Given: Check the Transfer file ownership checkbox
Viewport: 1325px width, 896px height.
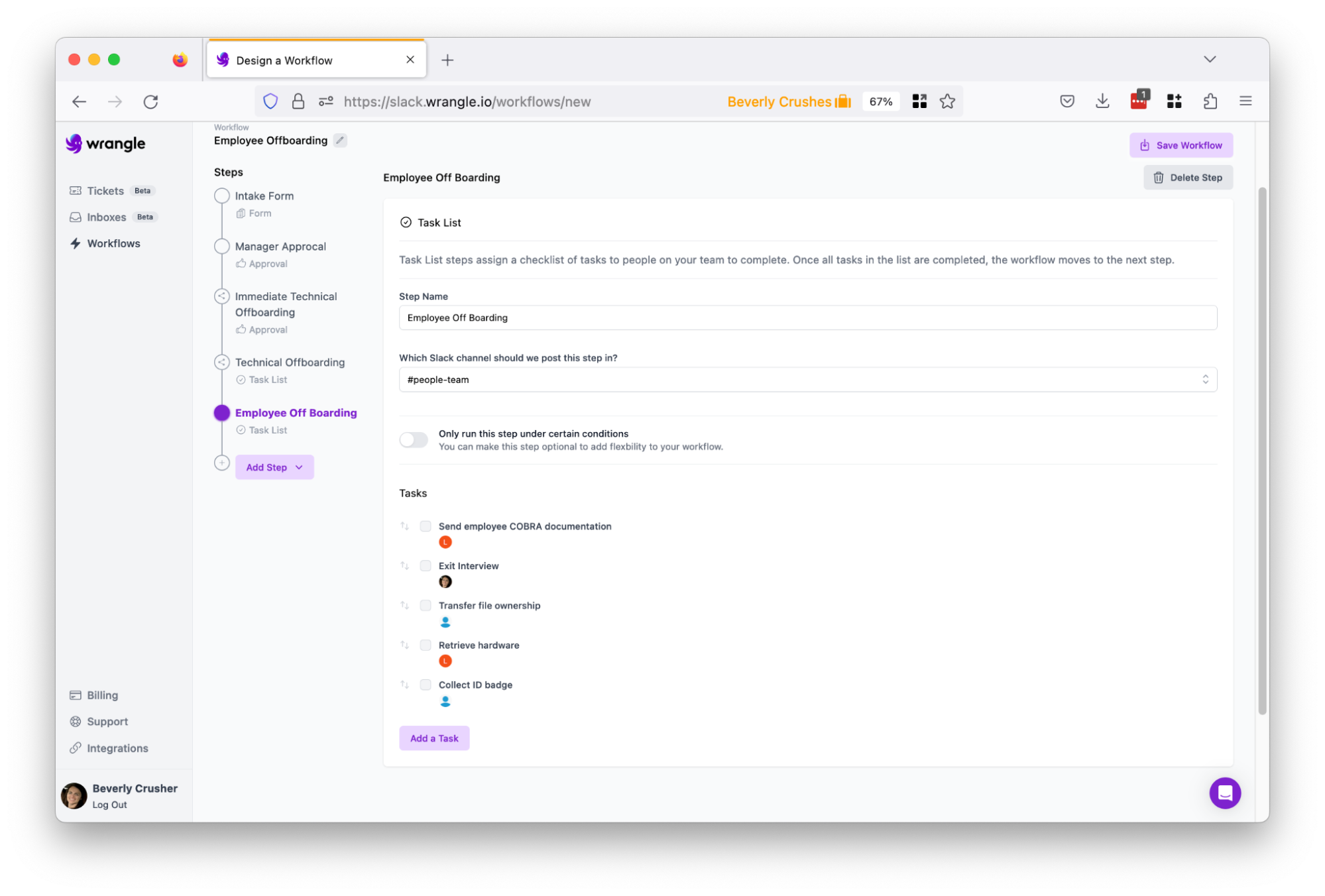Looking at the screenshot, I should click(x=426, y=605).
